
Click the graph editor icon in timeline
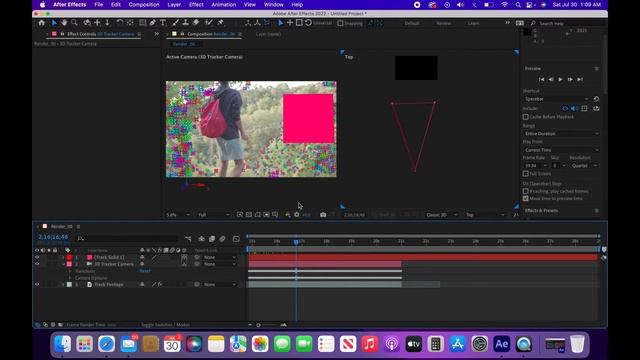point(236,239)
